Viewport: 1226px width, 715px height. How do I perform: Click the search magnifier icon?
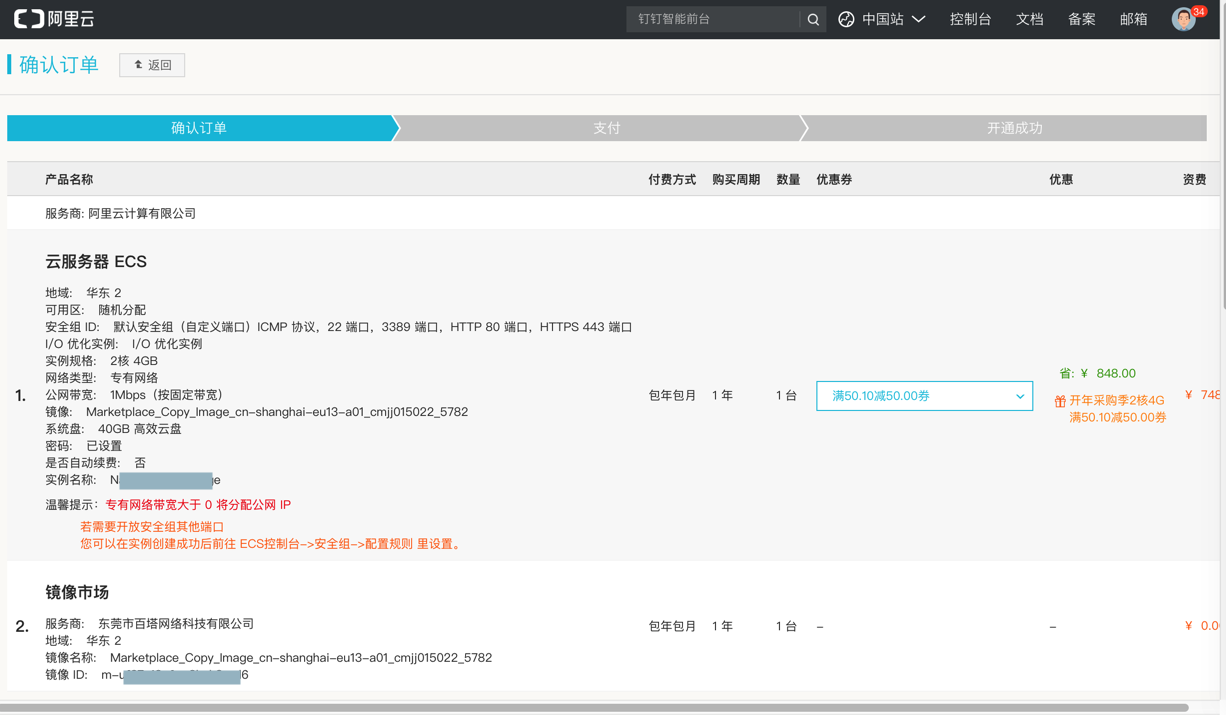coord(813,19)
